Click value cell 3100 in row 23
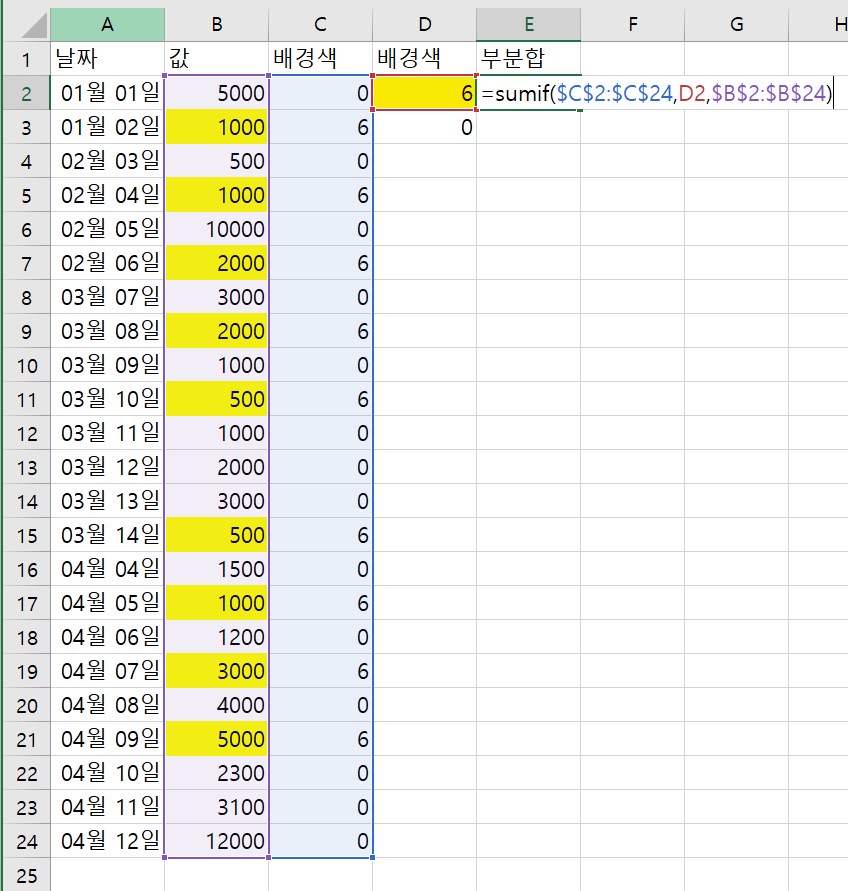This screenshot has width=848, height=891. 217,807
